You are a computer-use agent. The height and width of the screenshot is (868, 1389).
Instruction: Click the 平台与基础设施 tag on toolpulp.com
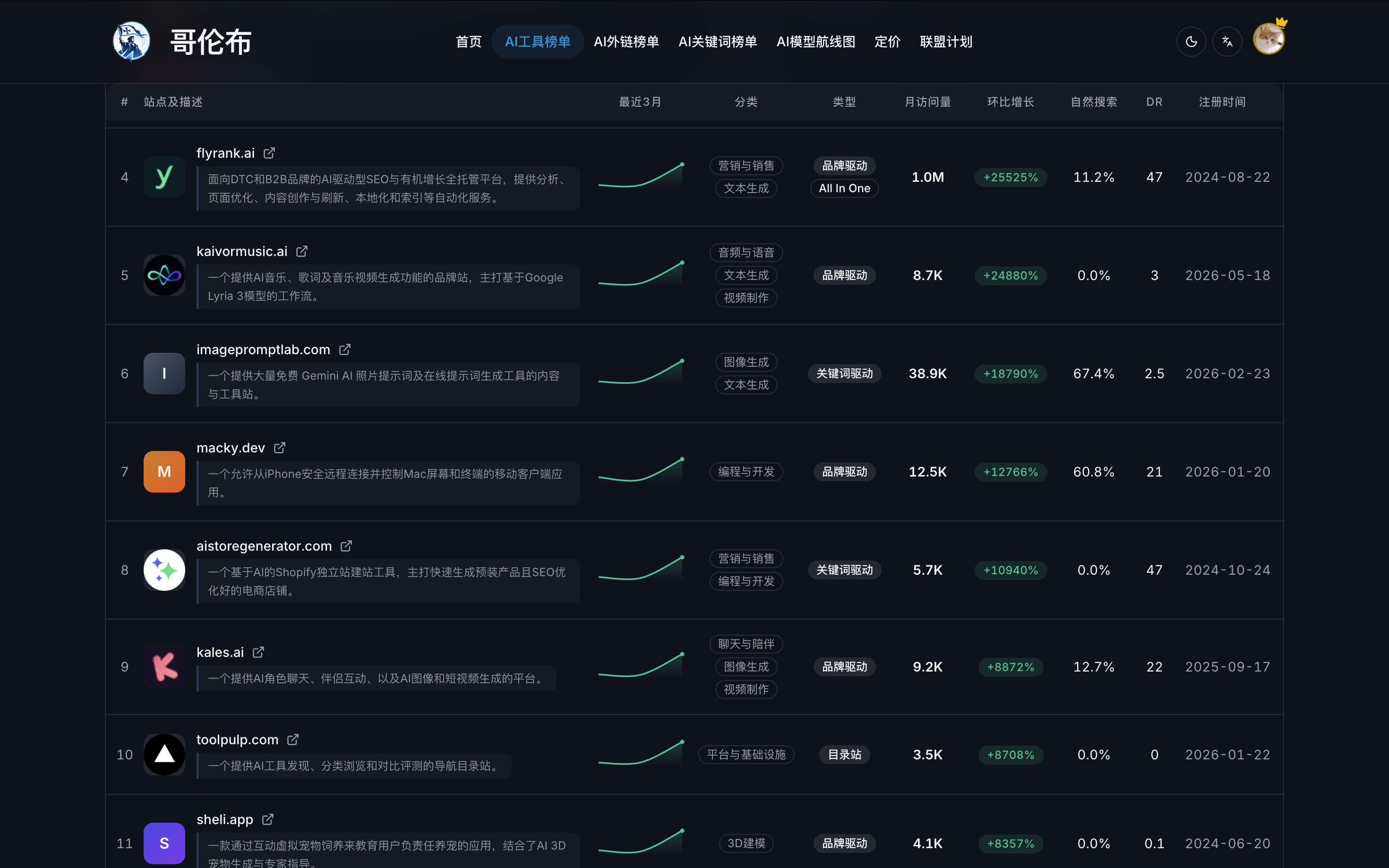746,754
